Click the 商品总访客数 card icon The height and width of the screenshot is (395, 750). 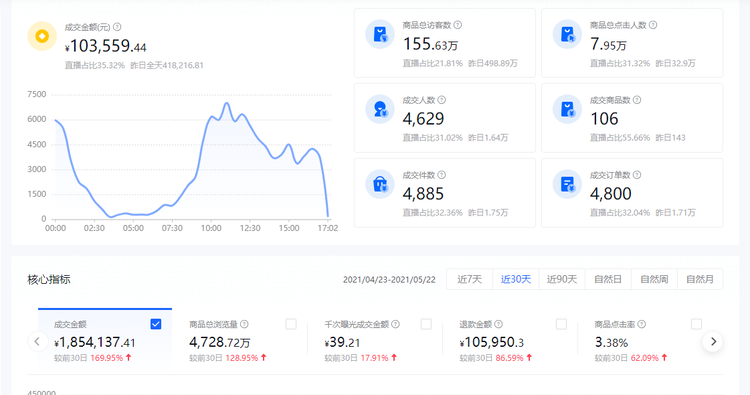380,34
